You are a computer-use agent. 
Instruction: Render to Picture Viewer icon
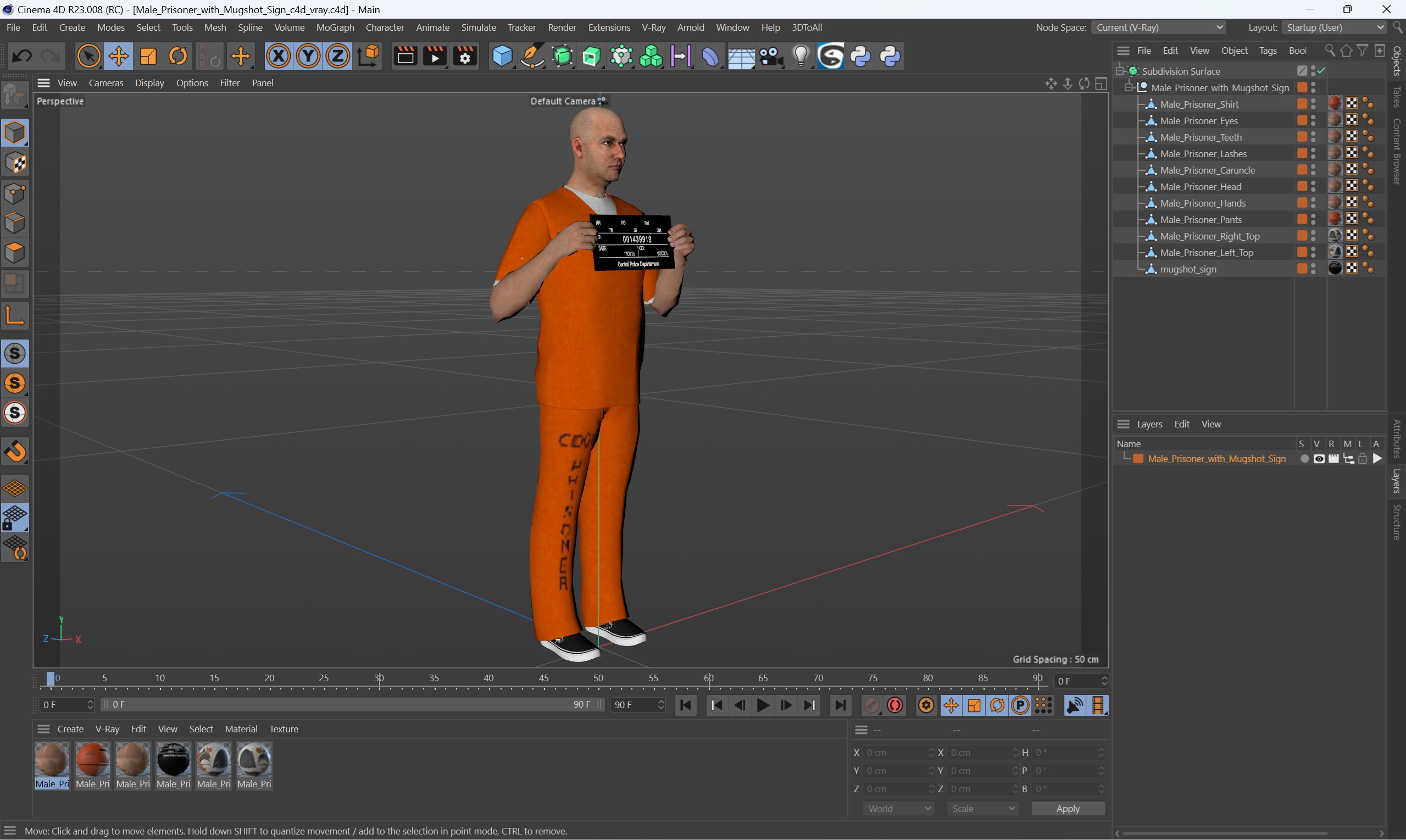click(x=435, y=56)
